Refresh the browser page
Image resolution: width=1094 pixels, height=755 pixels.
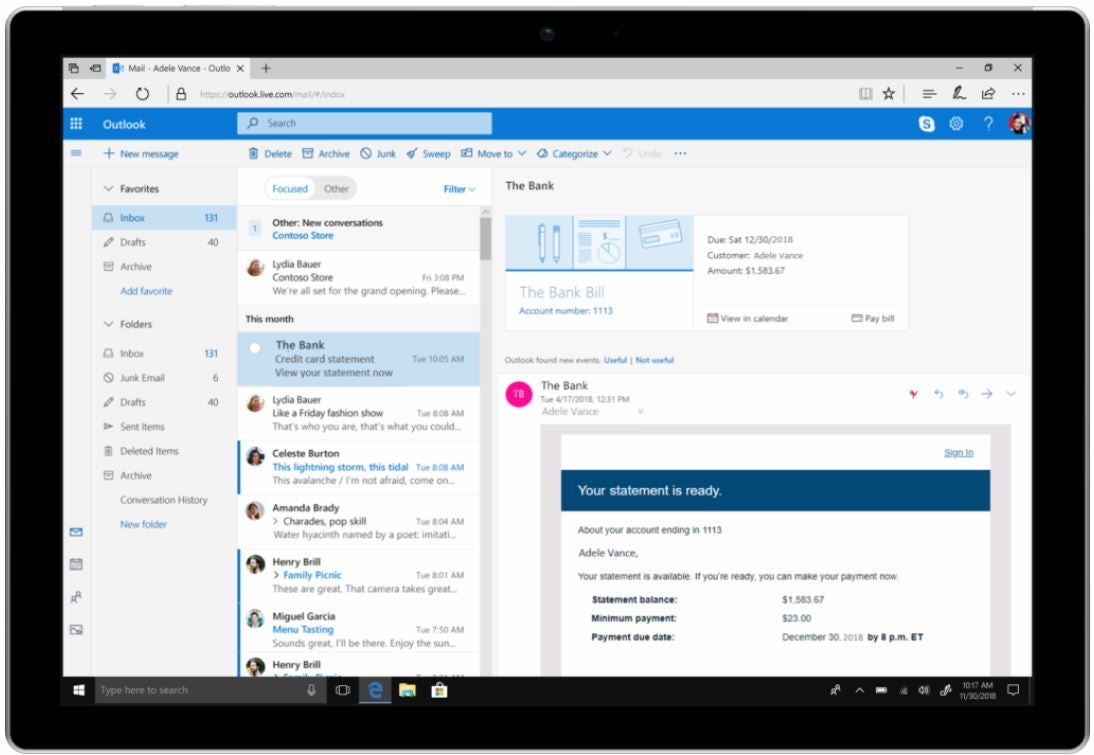(142, 94)
